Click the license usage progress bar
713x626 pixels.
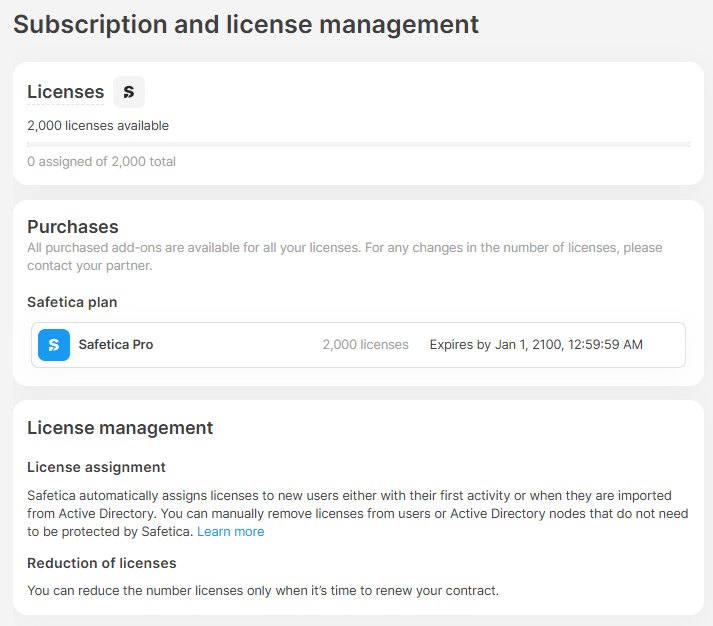click(x=358, y=145)
